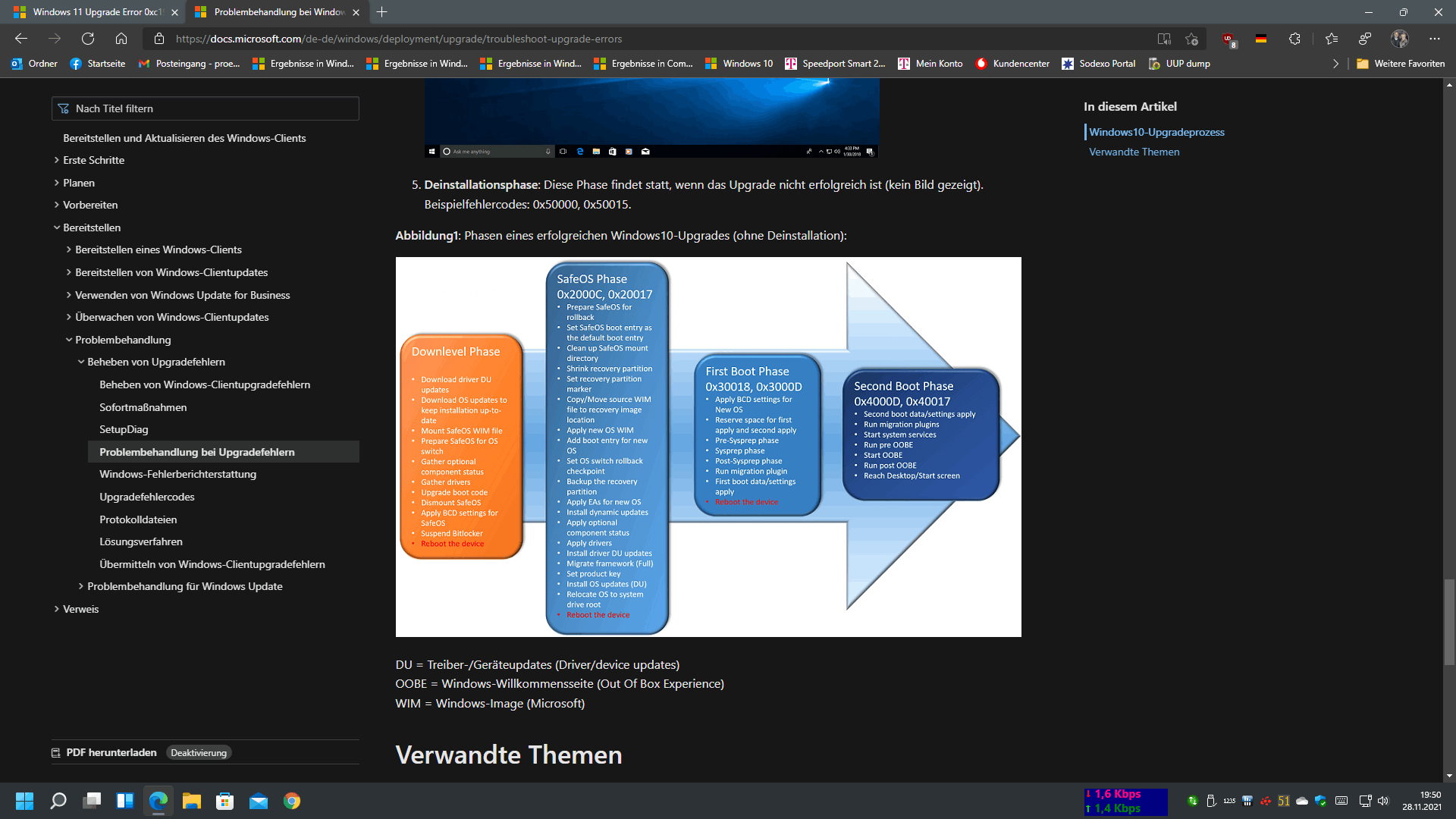Open the uBlock extension icon
This screenshot has height=819, width=1456.
click(x=1228, y=39)
